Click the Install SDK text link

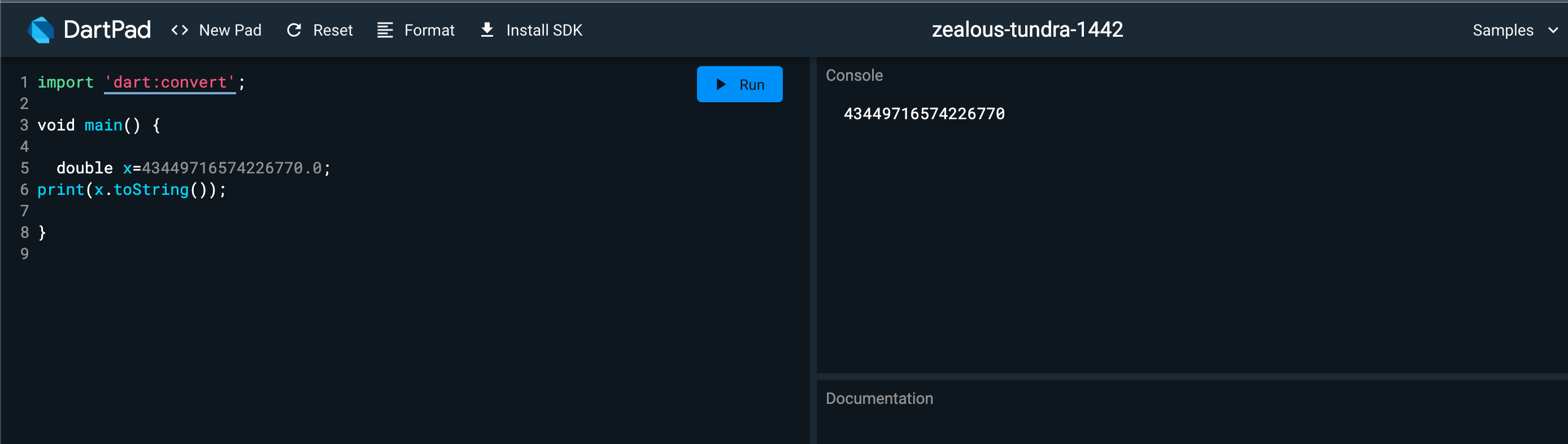tap(544, 30)
